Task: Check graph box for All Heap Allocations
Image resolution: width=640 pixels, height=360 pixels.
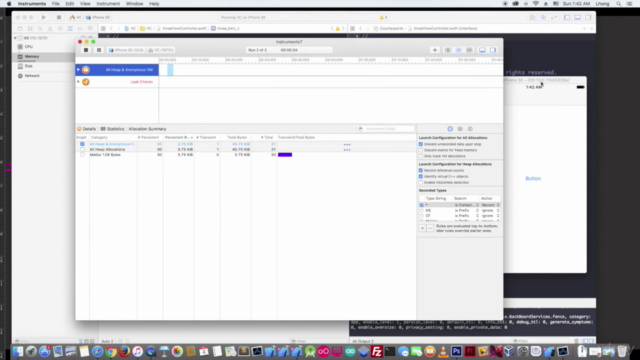Action: pyautogui.click(x=82, y=149)
